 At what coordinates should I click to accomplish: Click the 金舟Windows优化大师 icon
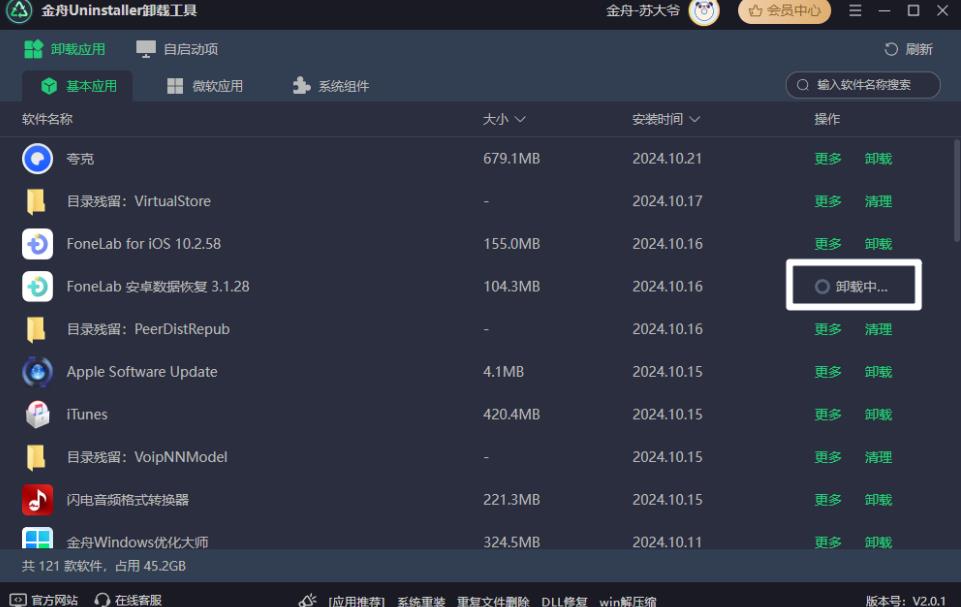point(37,538)
